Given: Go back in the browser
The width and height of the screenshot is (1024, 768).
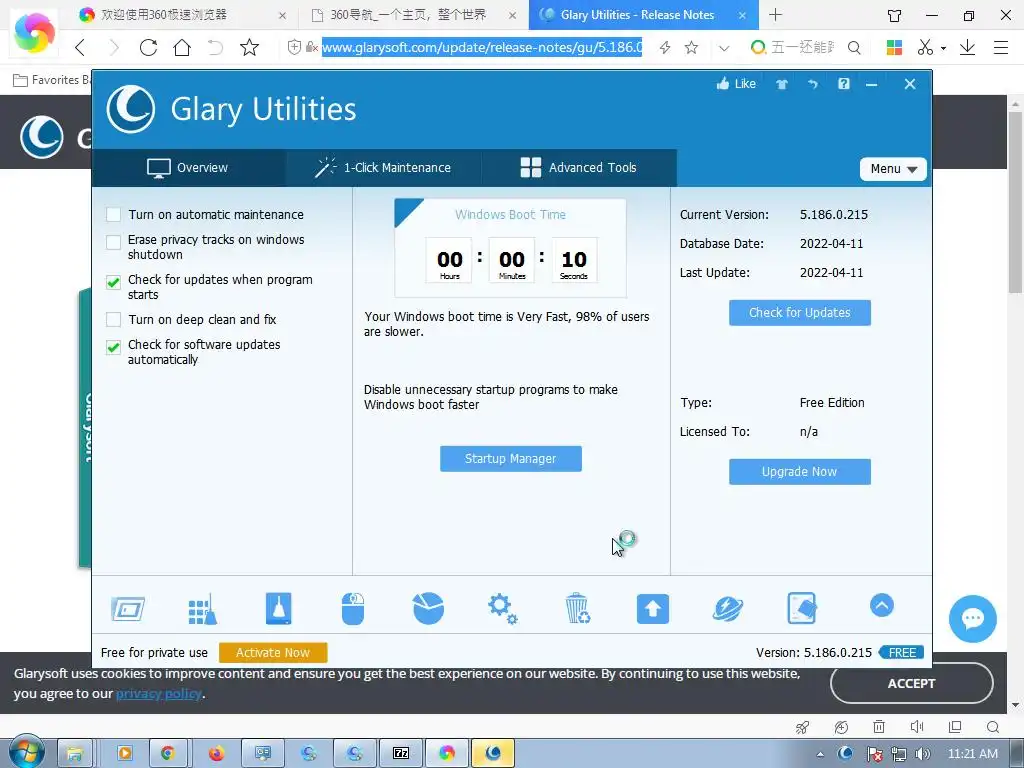Looking at the screenshot, I should (x=80, y=47).
